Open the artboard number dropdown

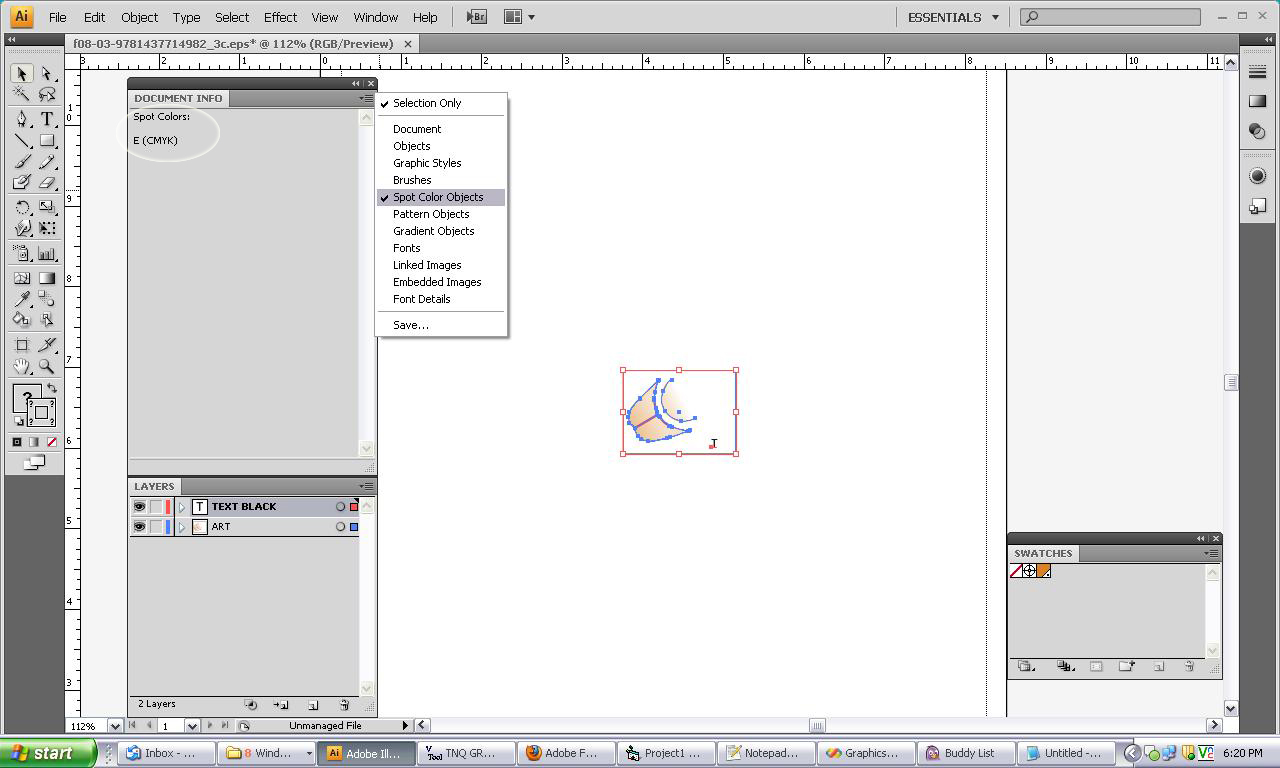click(x=192, y=726)
